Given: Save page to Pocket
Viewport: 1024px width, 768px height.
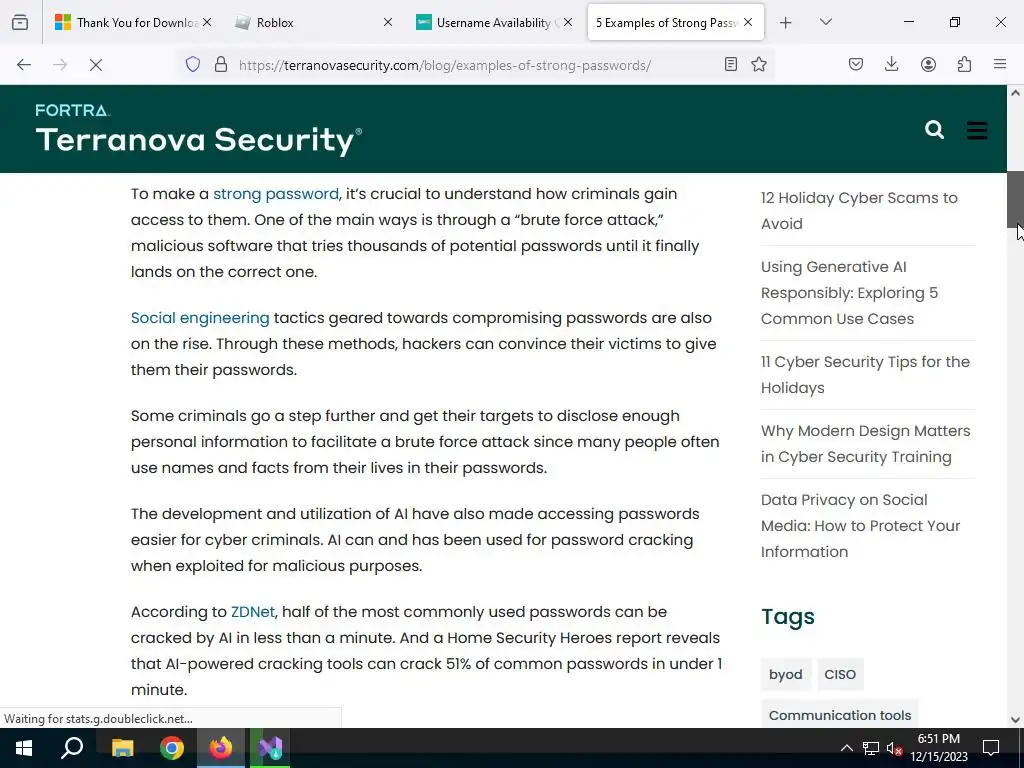Looking at the screenshot, I should pyautogui.click(x=856, y=64).
